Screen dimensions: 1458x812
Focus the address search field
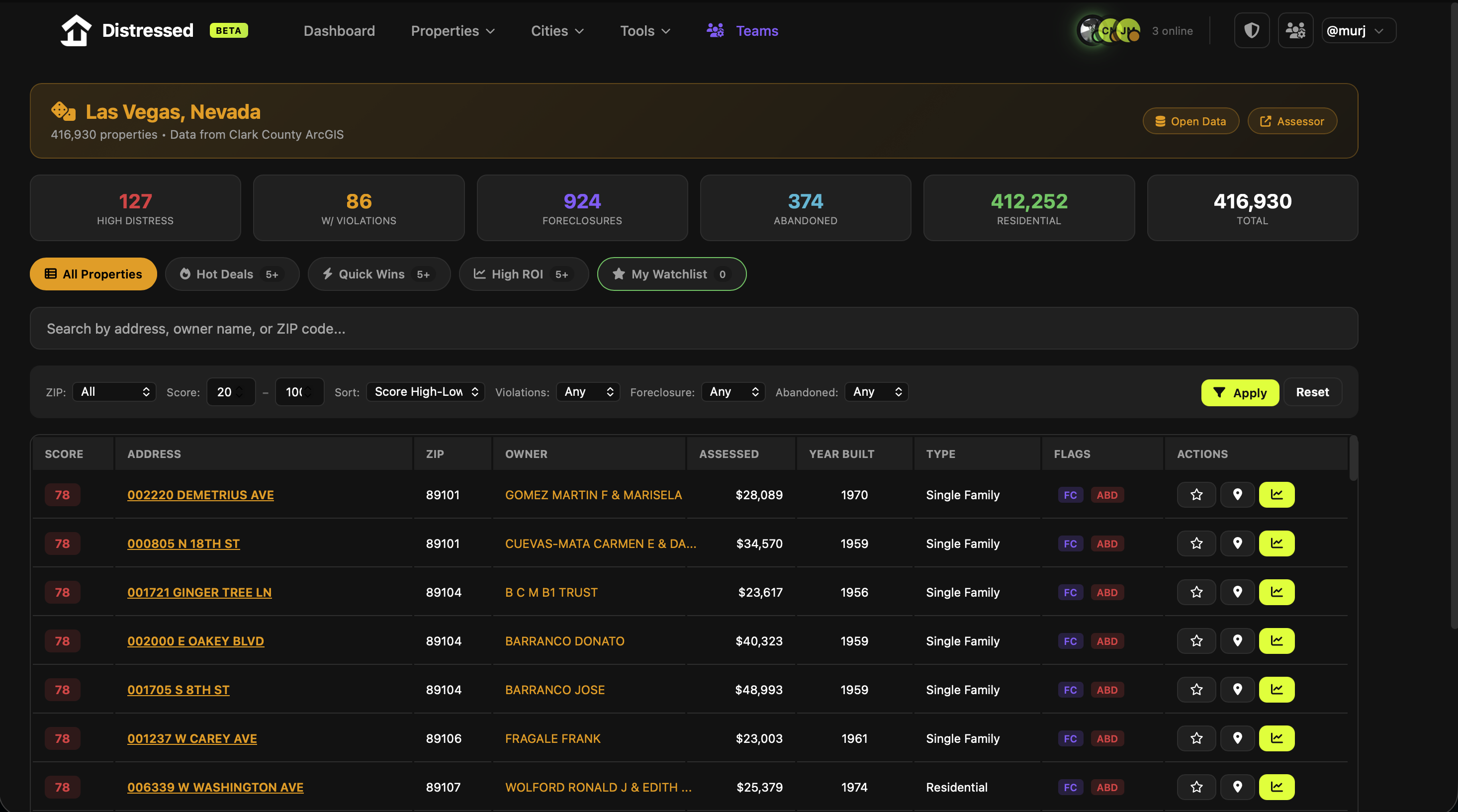click(693, 328)
